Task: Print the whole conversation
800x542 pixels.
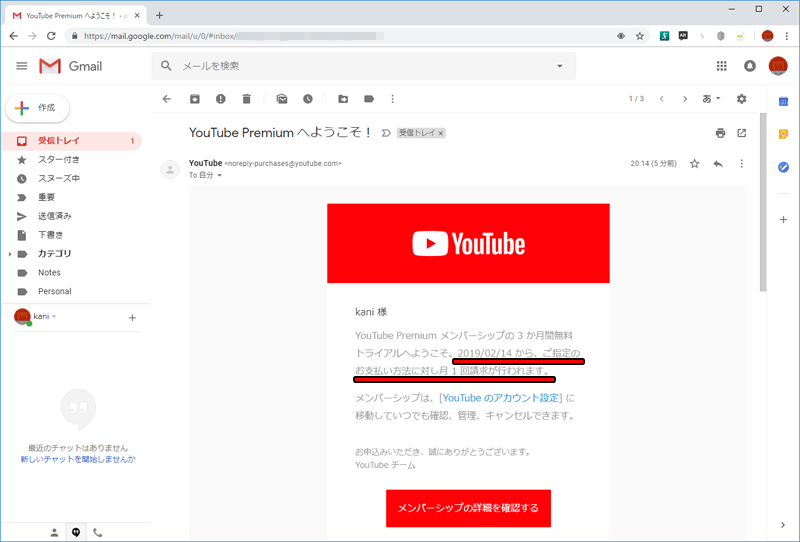Action: pos(720,133)
